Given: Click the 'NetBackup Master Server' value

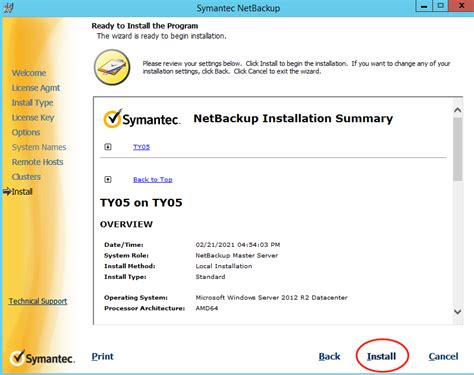Looking at the screenshot, I should pyautogui.click(x=237, y=256).
